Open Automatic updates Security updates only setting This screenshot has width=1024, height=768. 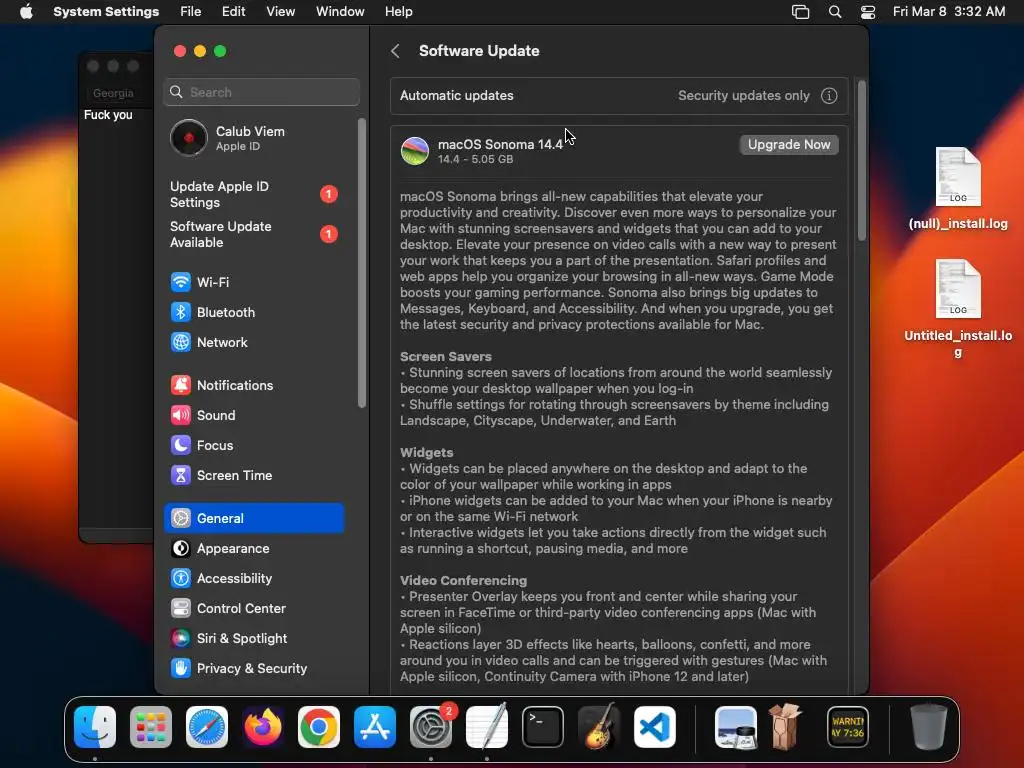[619, 96]
